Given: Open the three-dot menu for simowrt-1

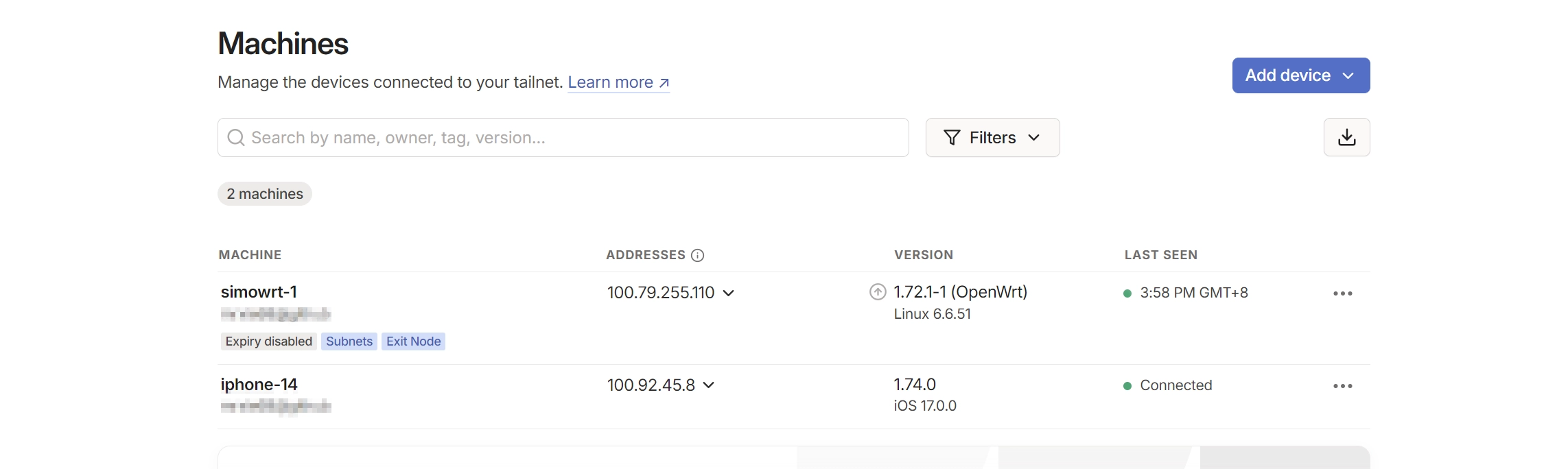Looking at the screenshot, I should [x=1342, y=293].
